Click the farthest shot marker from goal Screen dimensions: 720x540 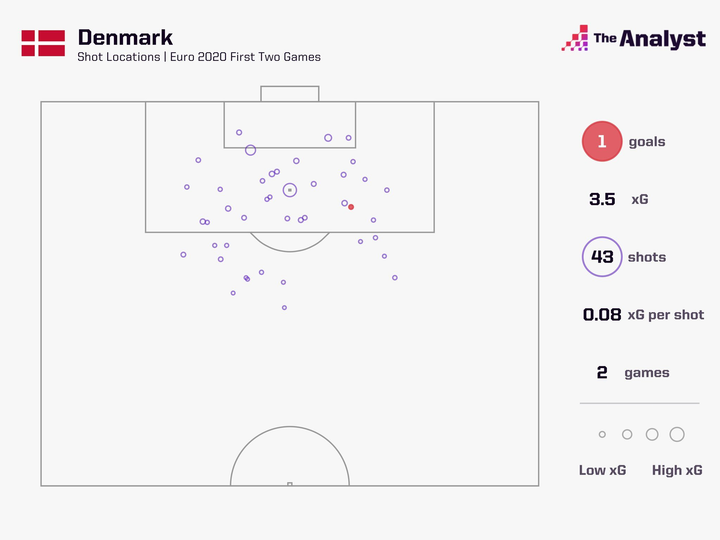pyautogui.click(x=284, y=308)
